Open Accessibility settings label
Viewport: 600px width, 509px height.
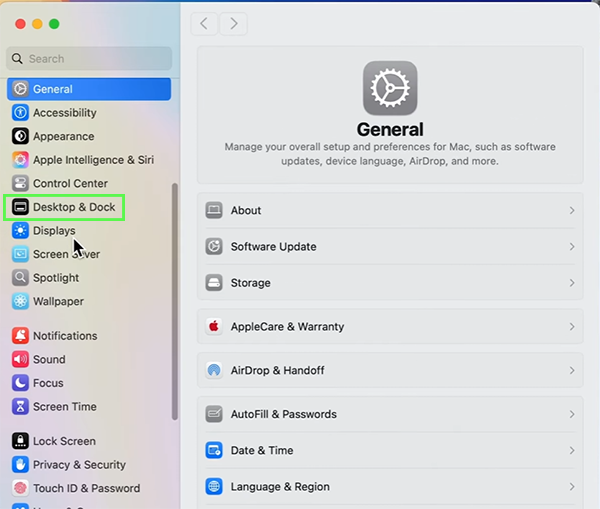pyautogui.click(x=65, y=113)
